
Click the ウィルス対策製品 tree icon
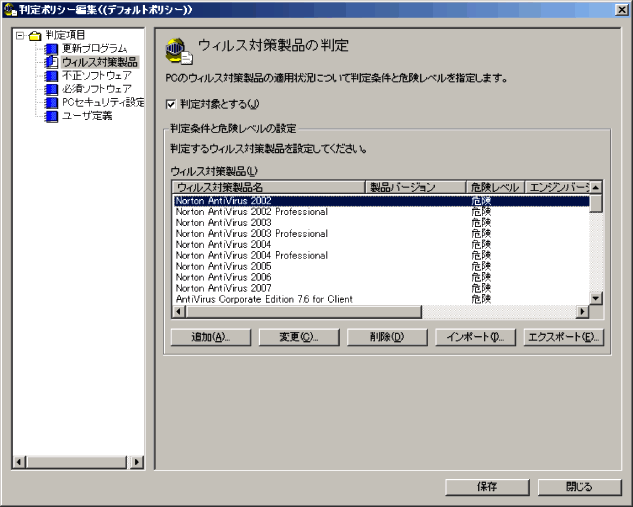[51, 62]
